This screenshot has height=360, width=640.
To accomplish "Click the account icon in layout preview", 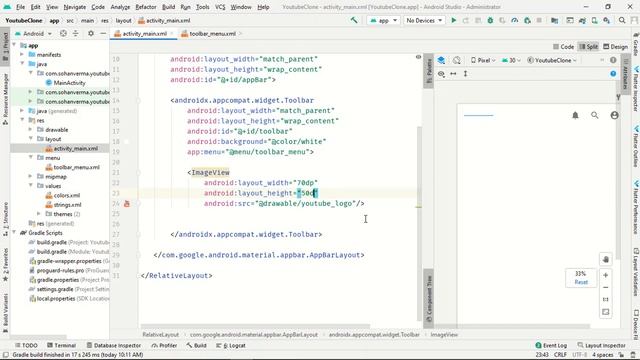I will click(614, 116).
